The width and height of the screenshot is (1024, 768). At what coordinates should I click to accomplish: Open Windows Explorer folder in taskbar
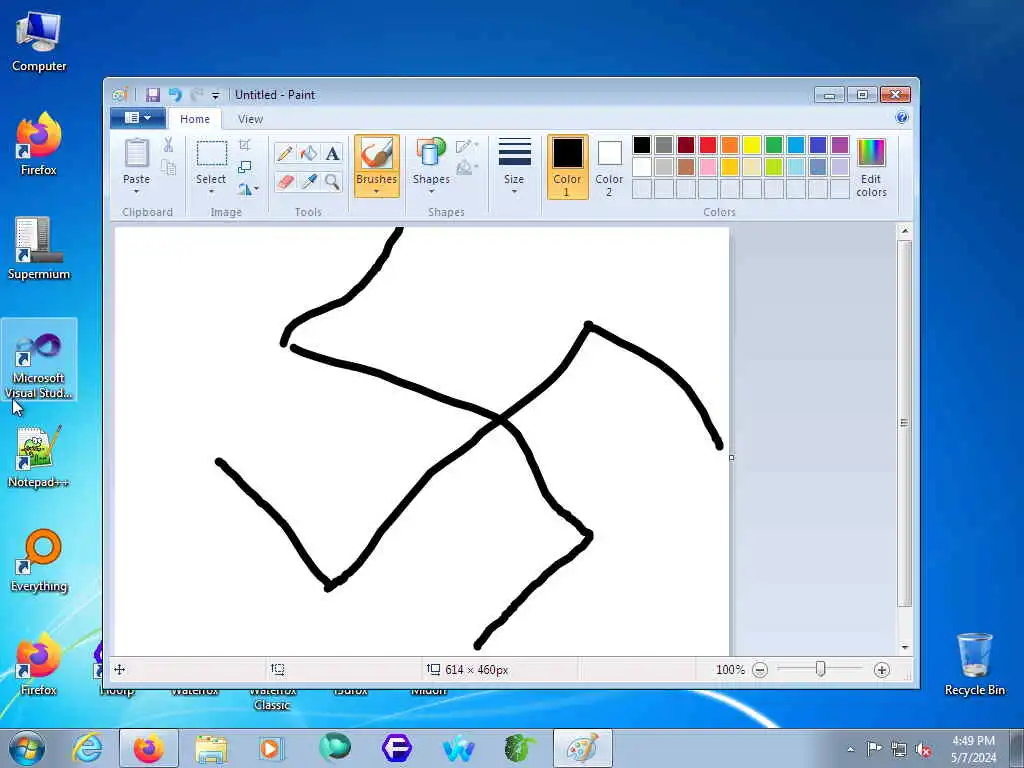210,748
